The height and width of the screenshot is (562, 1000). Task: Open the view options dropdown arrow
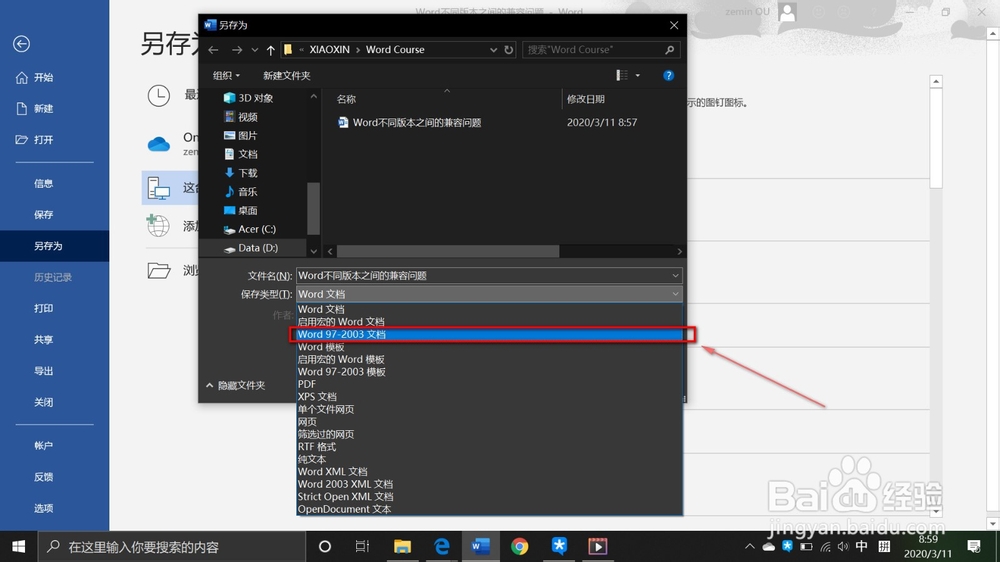(x=638, y=75)
